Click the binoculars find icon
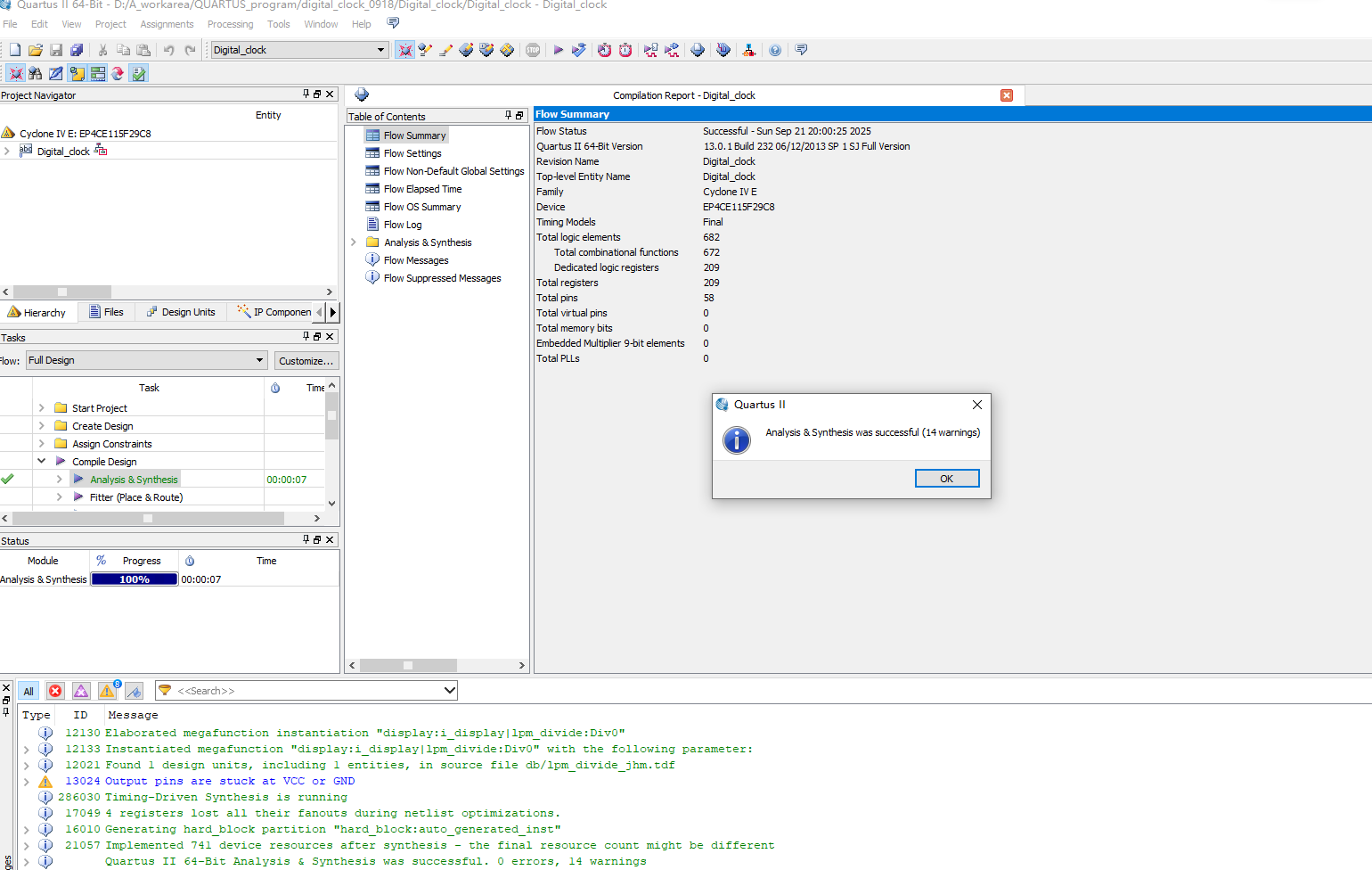Image resolution: width=1372 pixels, height=870 pixels. (x=36, y=73)
